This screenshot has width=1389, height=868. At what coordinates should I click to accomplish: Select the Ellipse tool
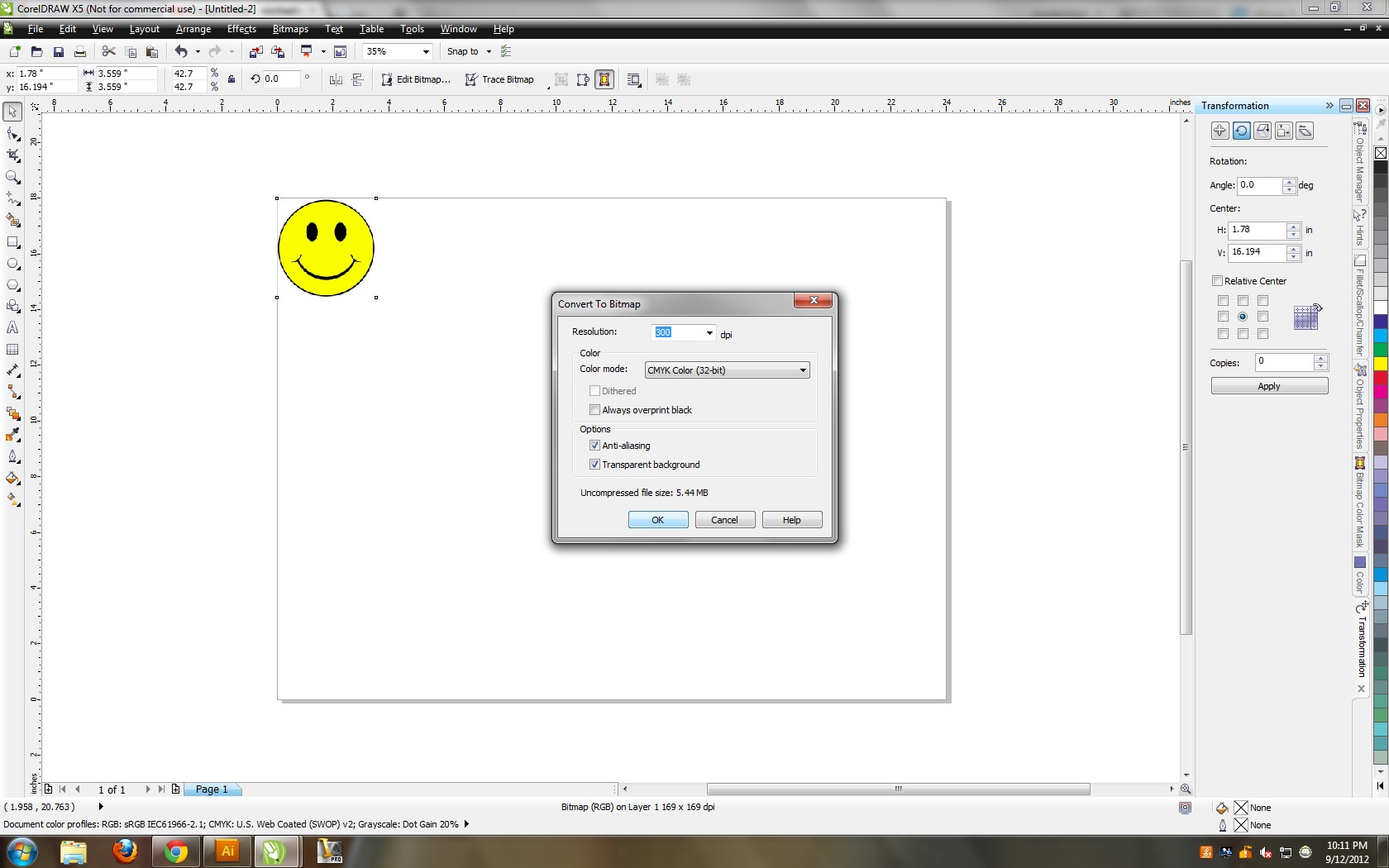tap(12, 264)
